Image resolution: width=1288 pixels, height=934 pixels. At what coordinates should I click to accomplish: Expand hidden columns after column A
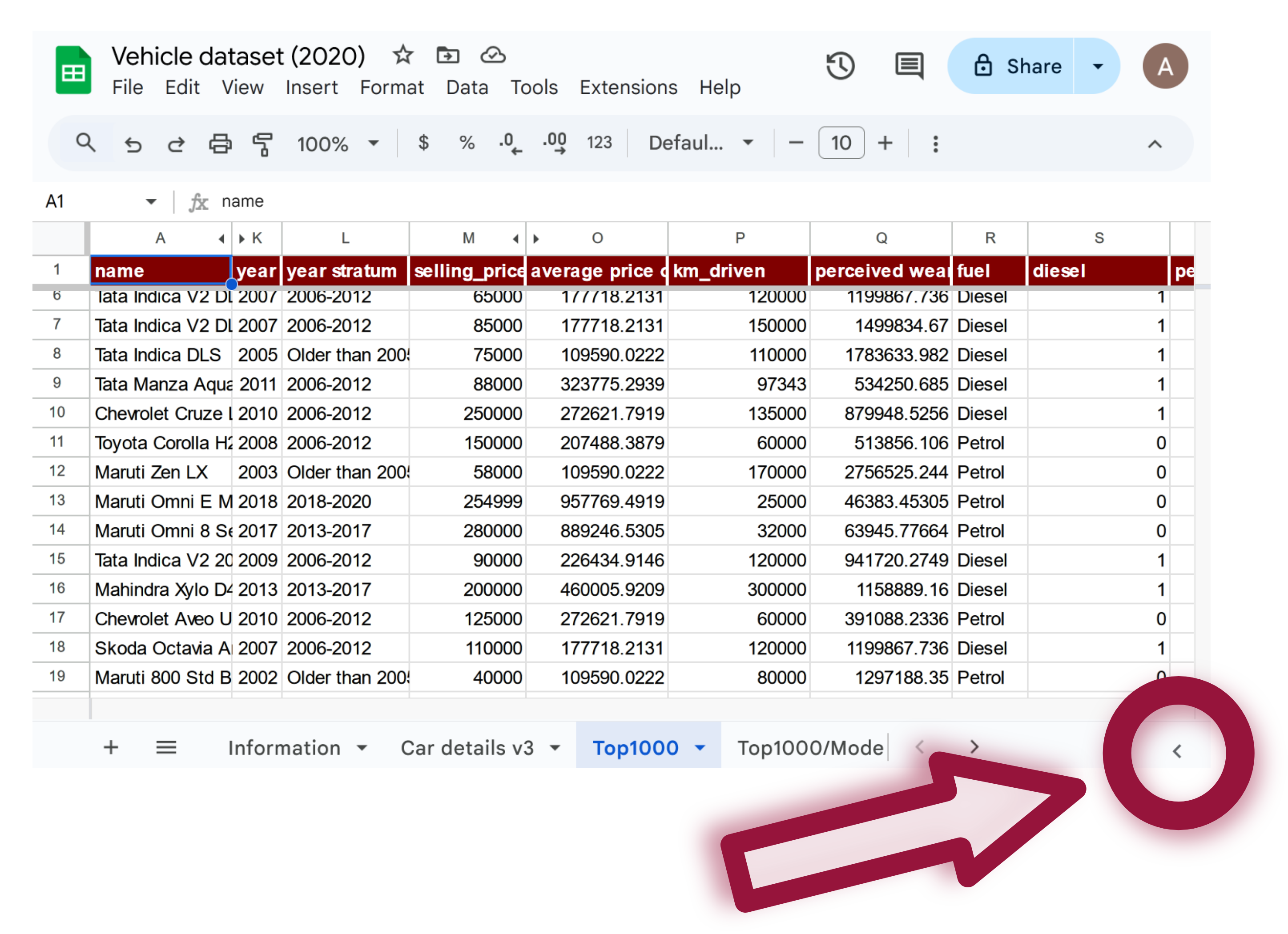tap(221, 238)
